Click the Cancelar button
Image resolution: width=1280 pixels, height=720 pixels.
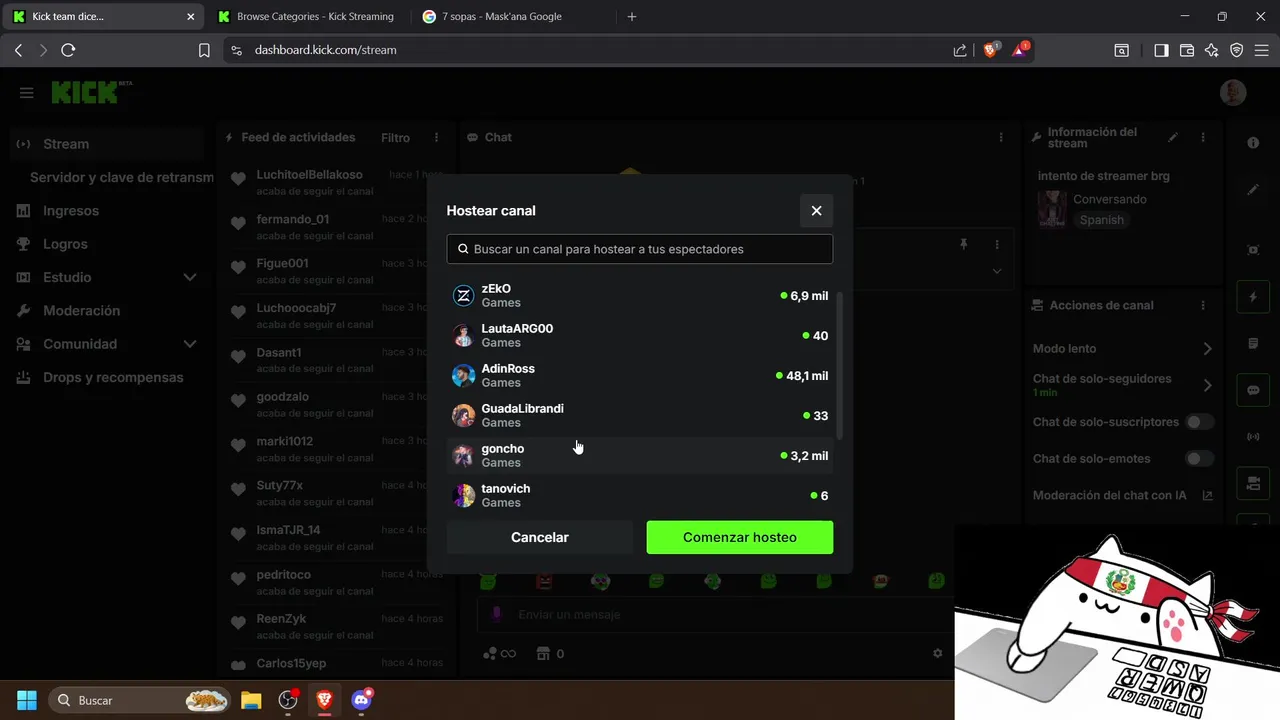point(540,537)
